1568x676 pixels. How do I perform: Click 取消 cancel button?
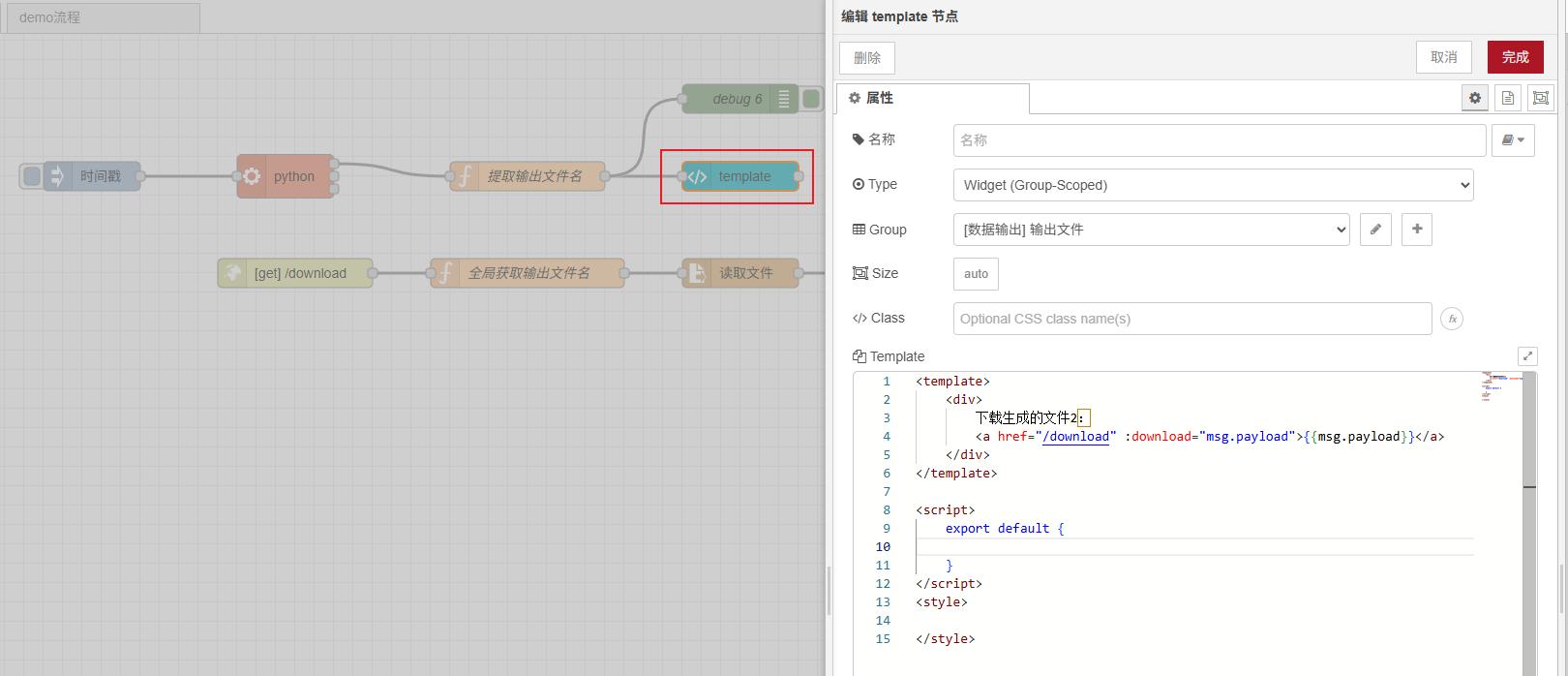click(x=1444, y=57)
